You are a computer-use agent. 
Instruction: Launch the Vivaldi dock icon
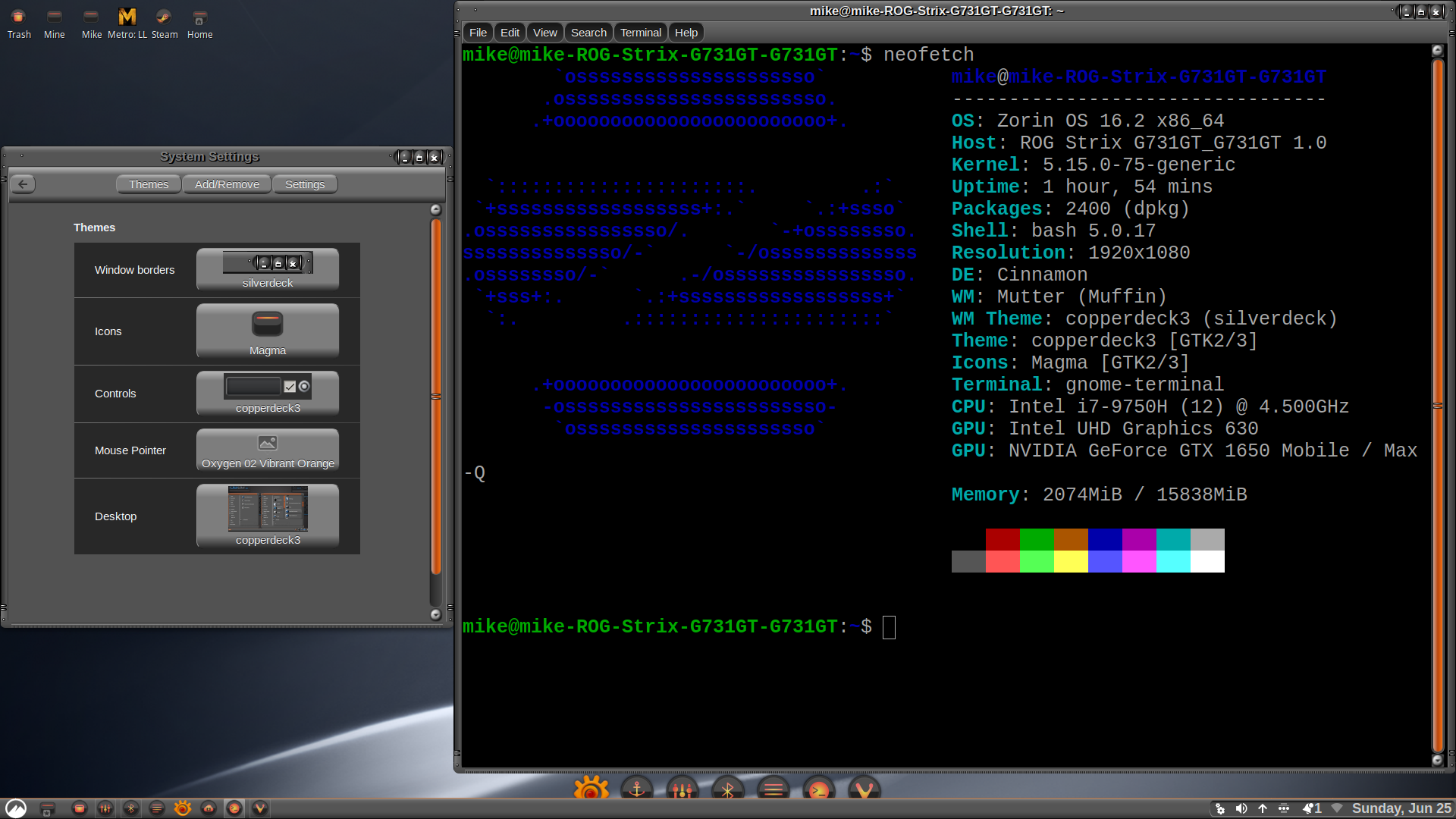click(x=864, y=789)
